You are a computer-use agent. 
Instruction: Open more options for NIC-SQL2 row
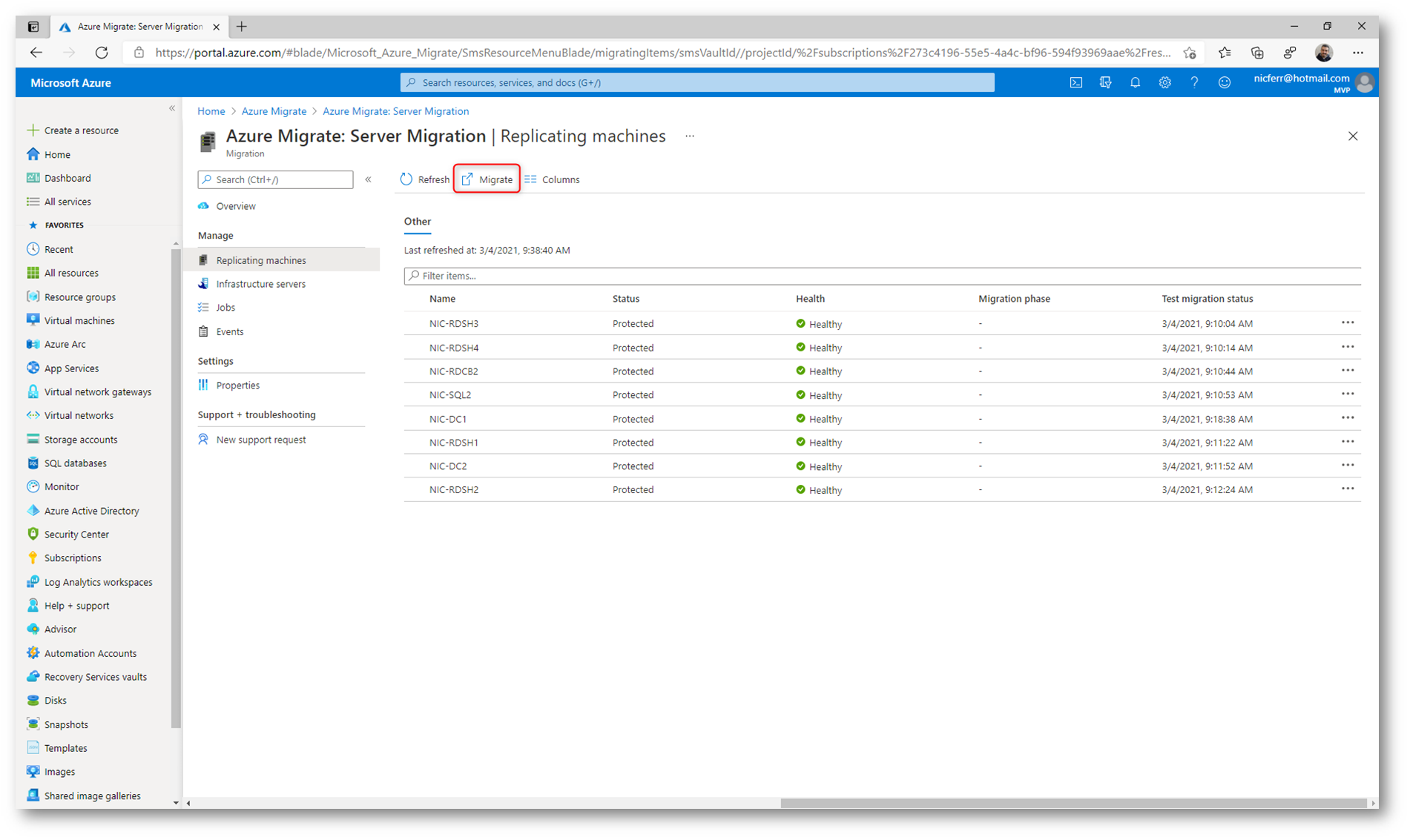[1347, 394]
